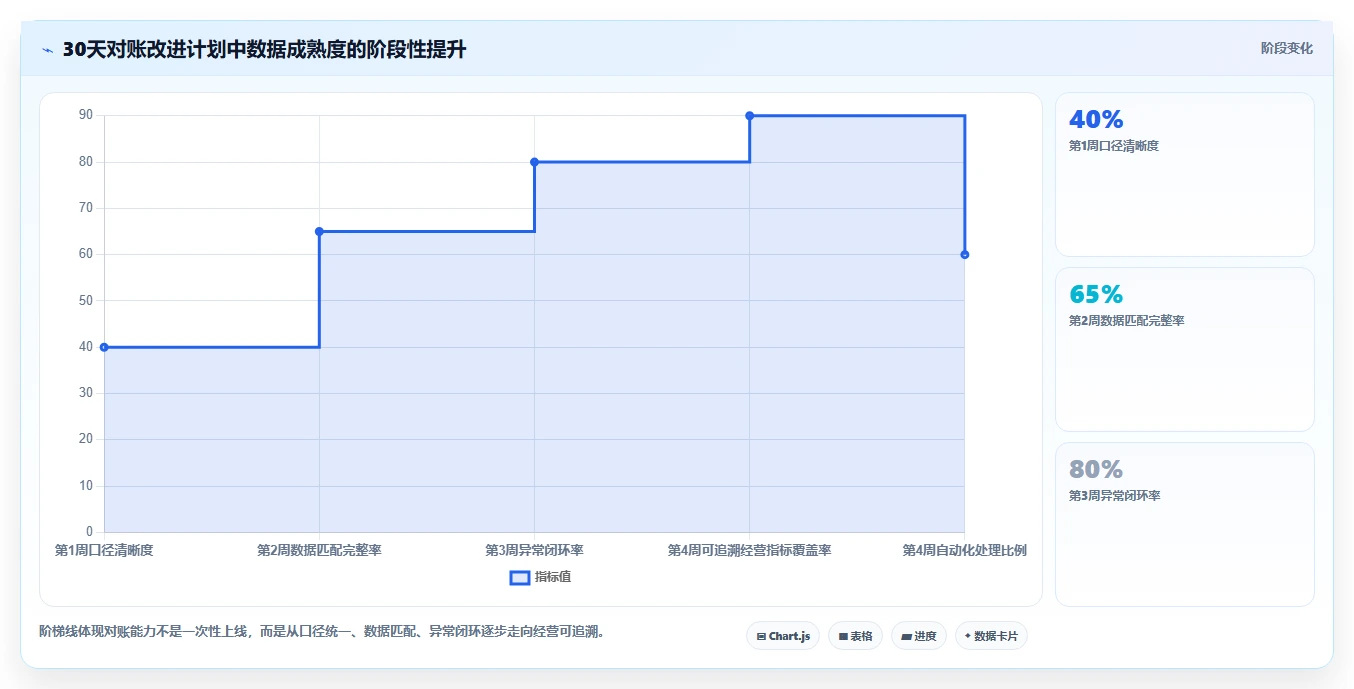The height and width of the screenshot is (689, 1354).
Task: Click the 数据卡片 tag star icon
Action: pyautogui.click(x=968, y=636)
